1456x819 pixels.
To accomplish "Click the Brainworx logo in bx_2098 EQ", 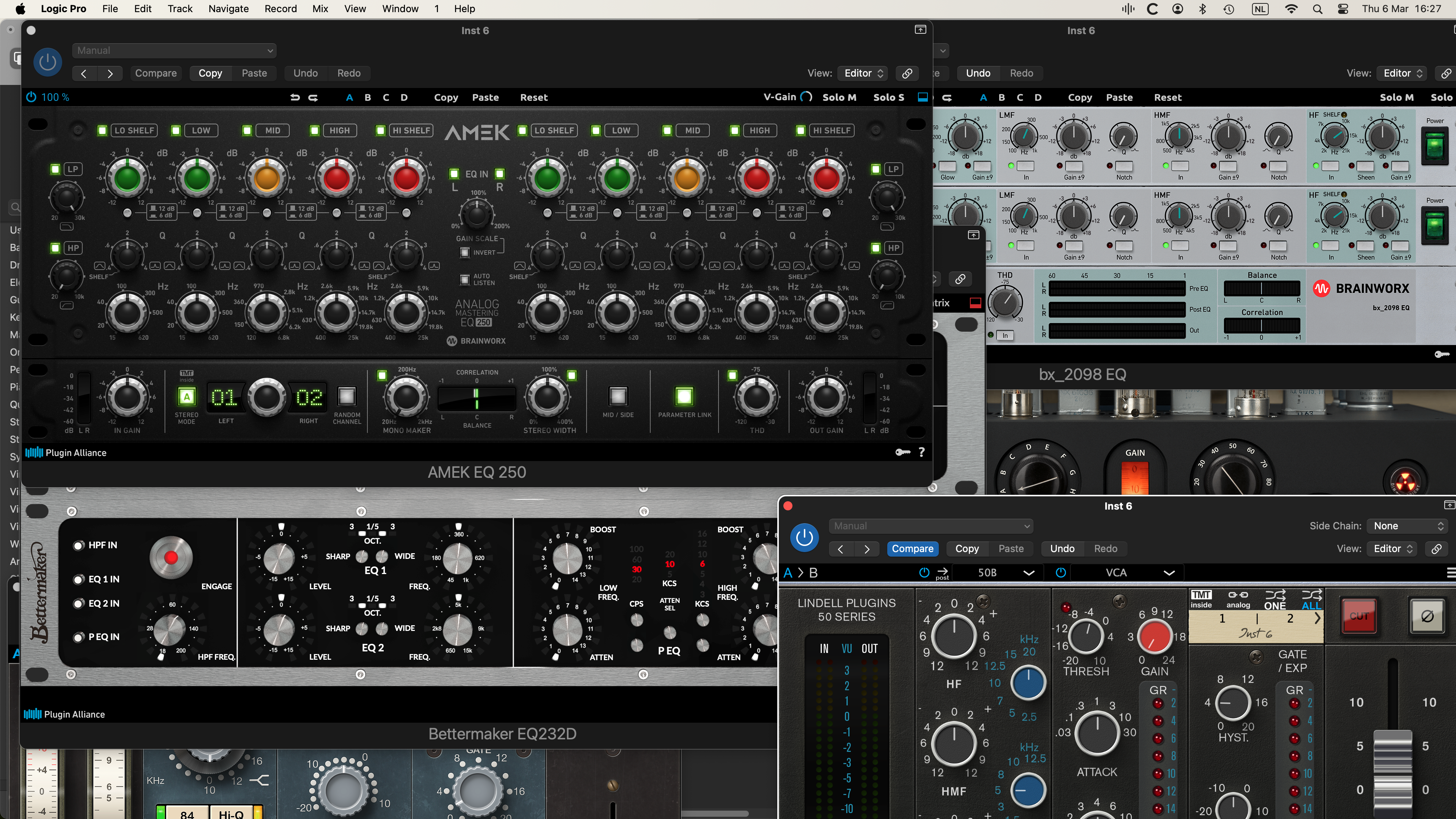I will point(1361,289).
